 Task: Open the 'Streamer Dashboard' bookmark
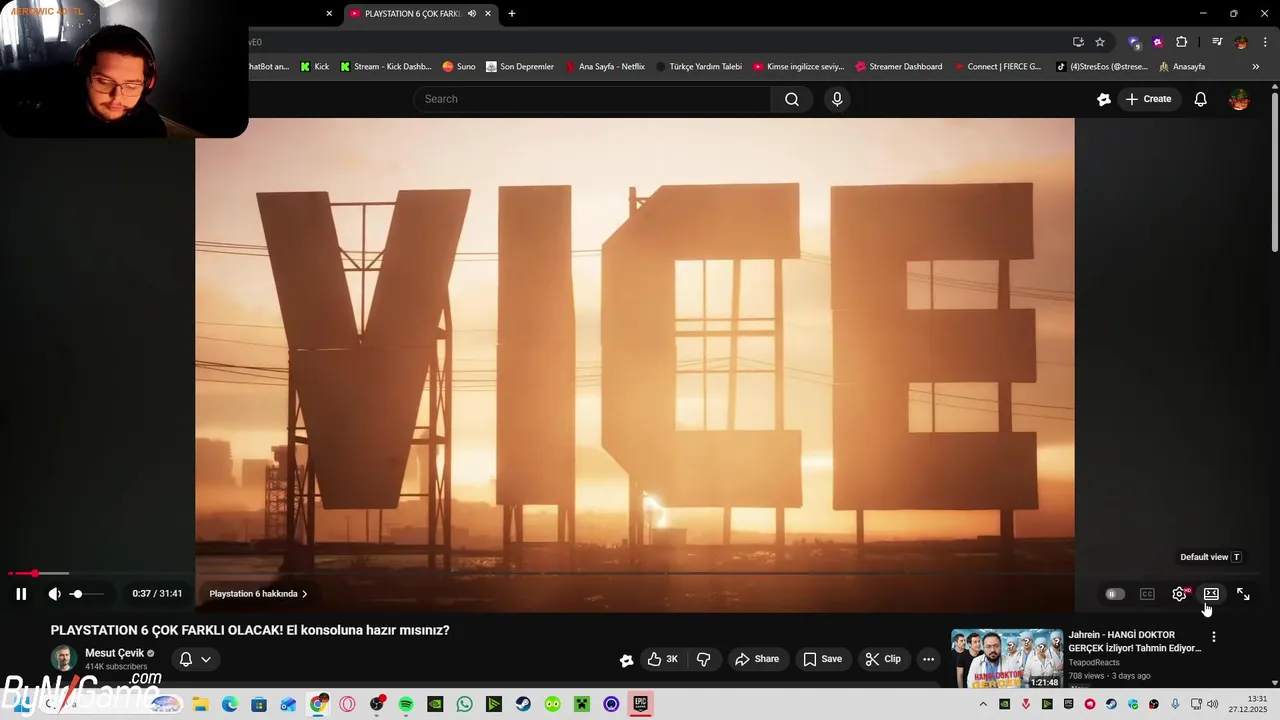click(898, 67)
